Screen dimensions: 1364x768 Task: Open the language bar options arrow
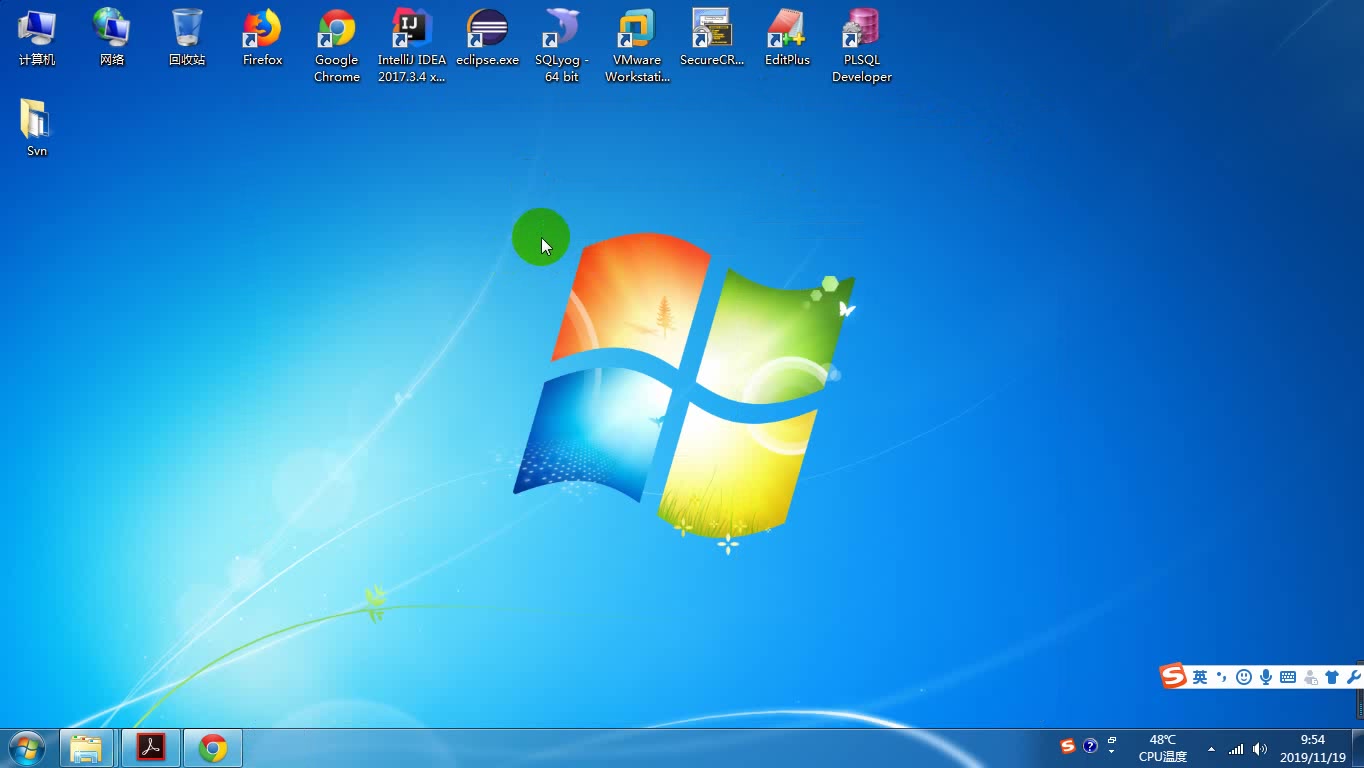pos(1112,753)
